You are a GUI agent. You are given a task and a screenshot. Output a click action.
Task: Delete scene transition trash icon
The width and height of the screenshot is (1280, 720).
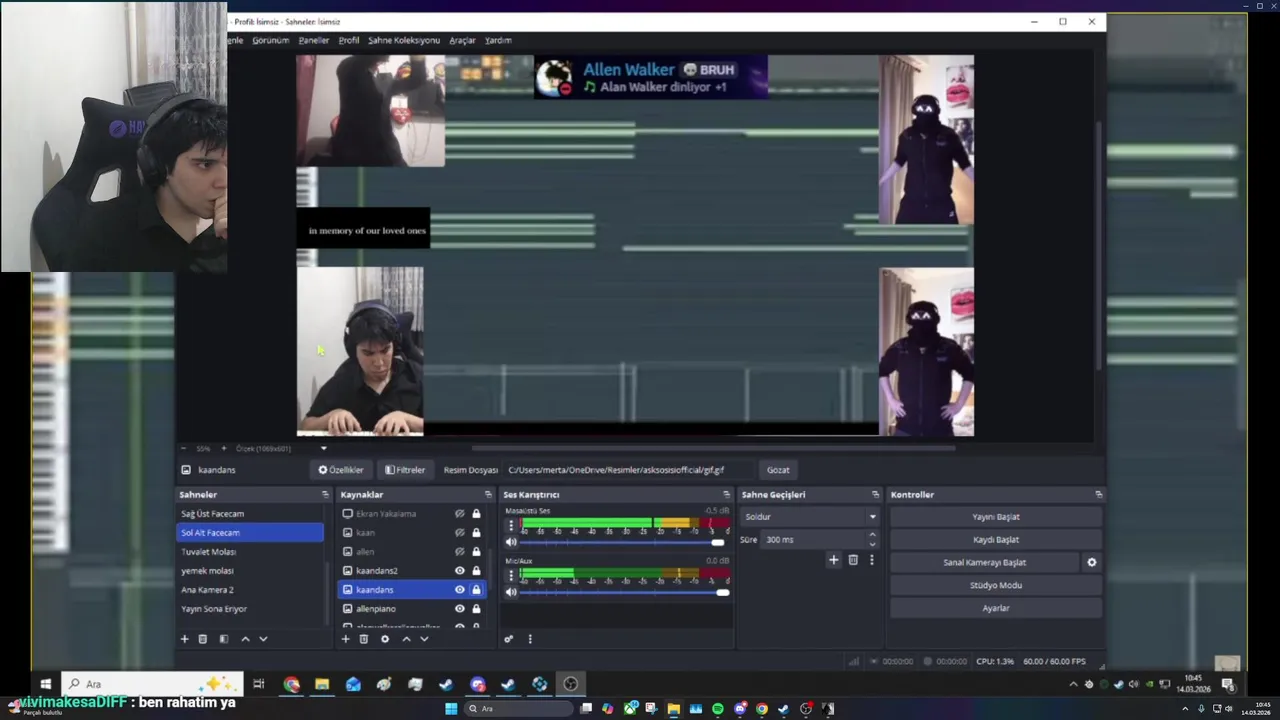(853, 560)
